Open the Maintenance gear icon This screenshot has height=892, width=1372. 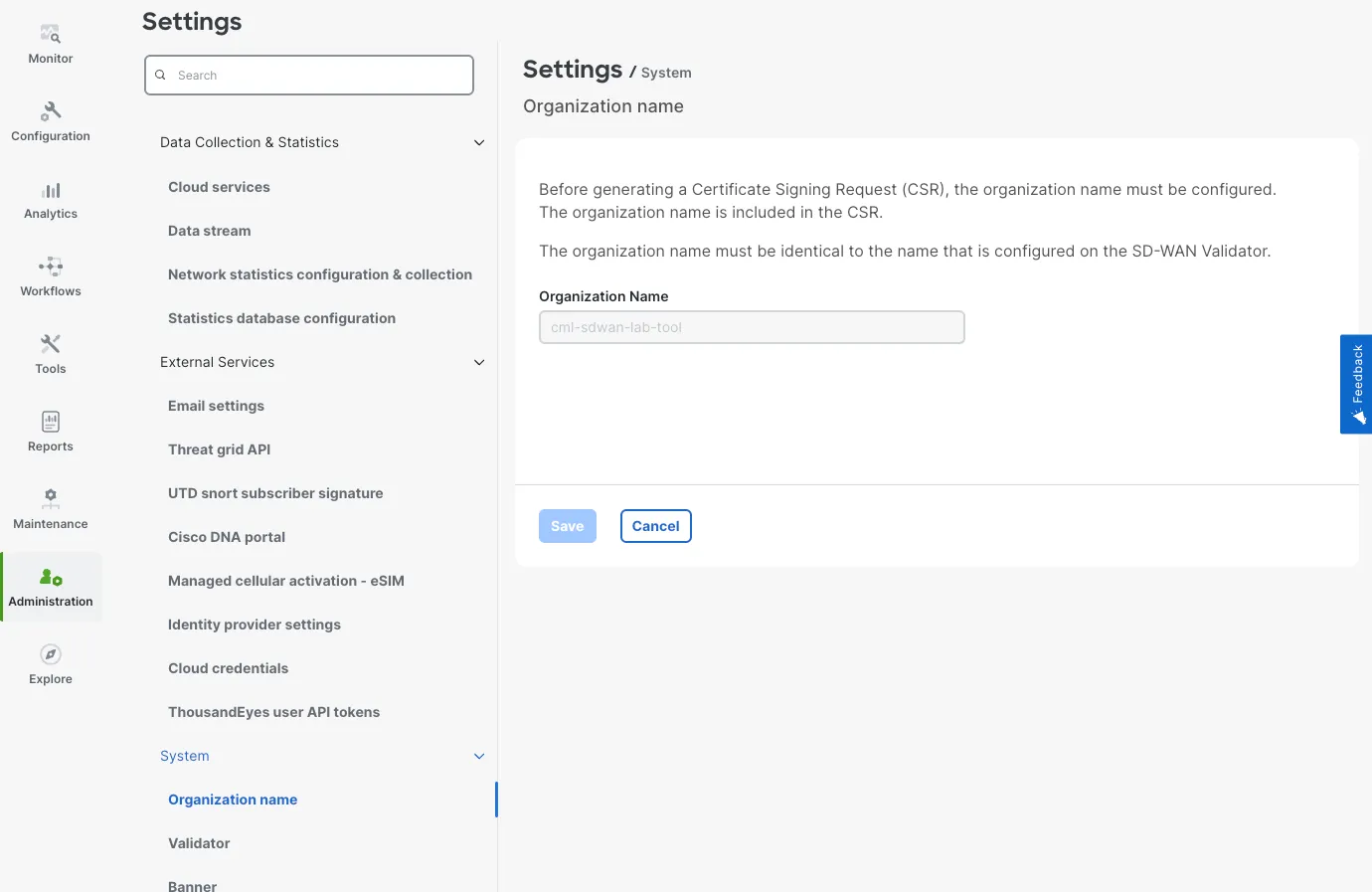51,498
